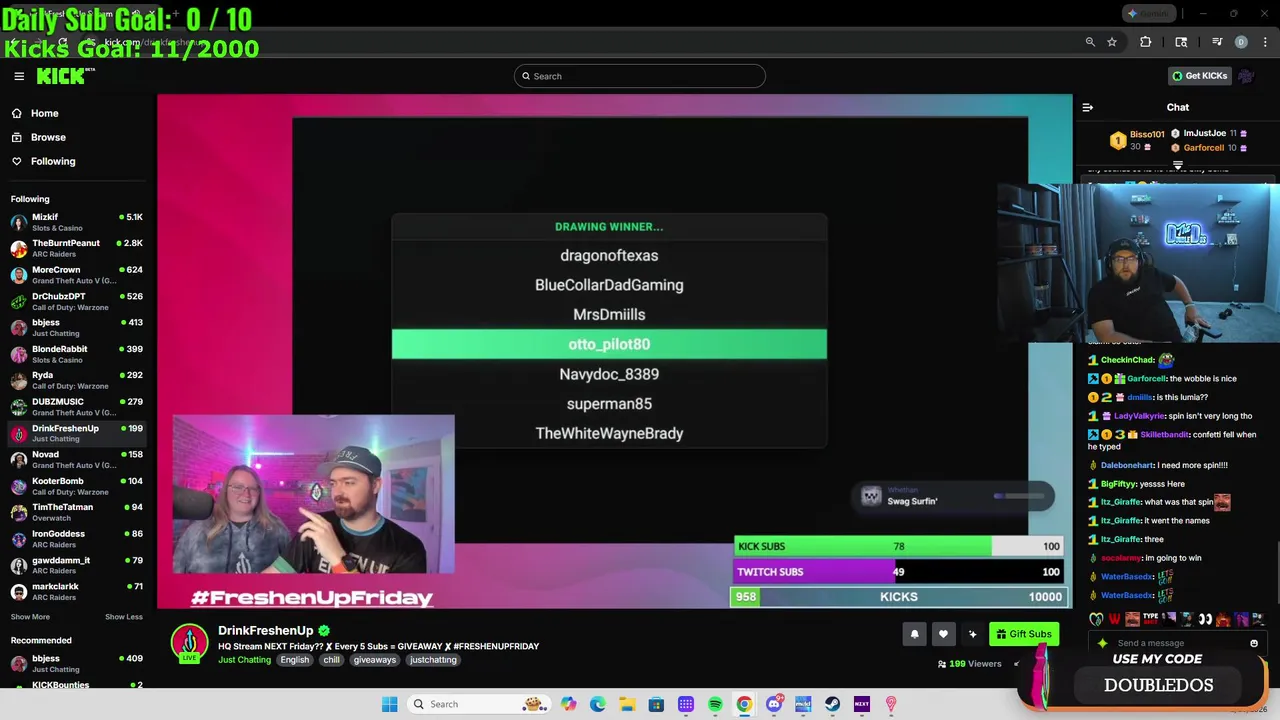1280x720 pixels.
Task: Open Following in the sidebar
Action: [x=52, y=161]
